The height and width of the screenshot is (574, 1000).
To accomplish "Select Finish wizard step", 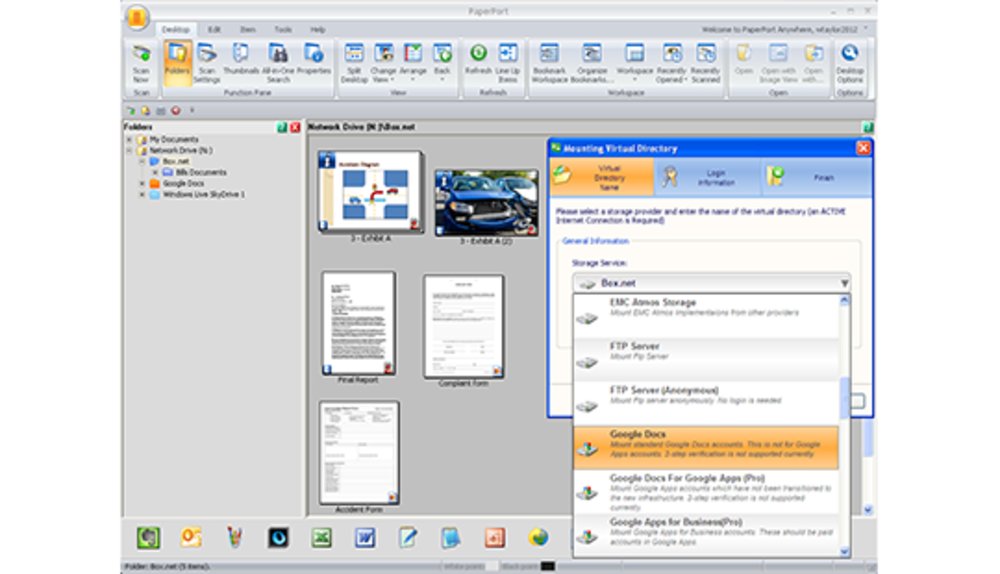I will tap(816, 177).
